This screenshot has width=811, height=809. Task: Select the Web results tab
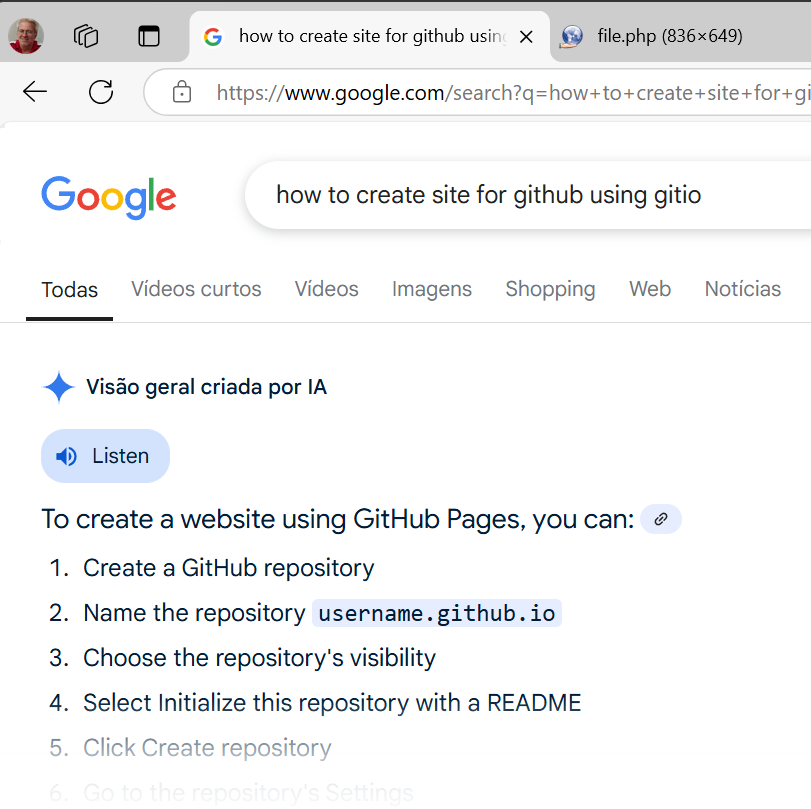[x=650, y=289]
